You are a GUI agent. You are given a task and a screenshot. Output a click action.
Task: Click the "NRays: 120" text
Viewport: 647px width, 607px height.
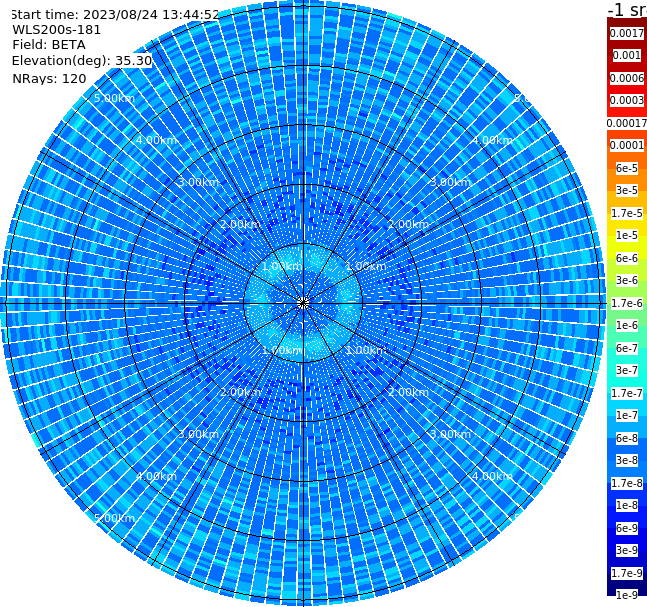tap(49, 78)
